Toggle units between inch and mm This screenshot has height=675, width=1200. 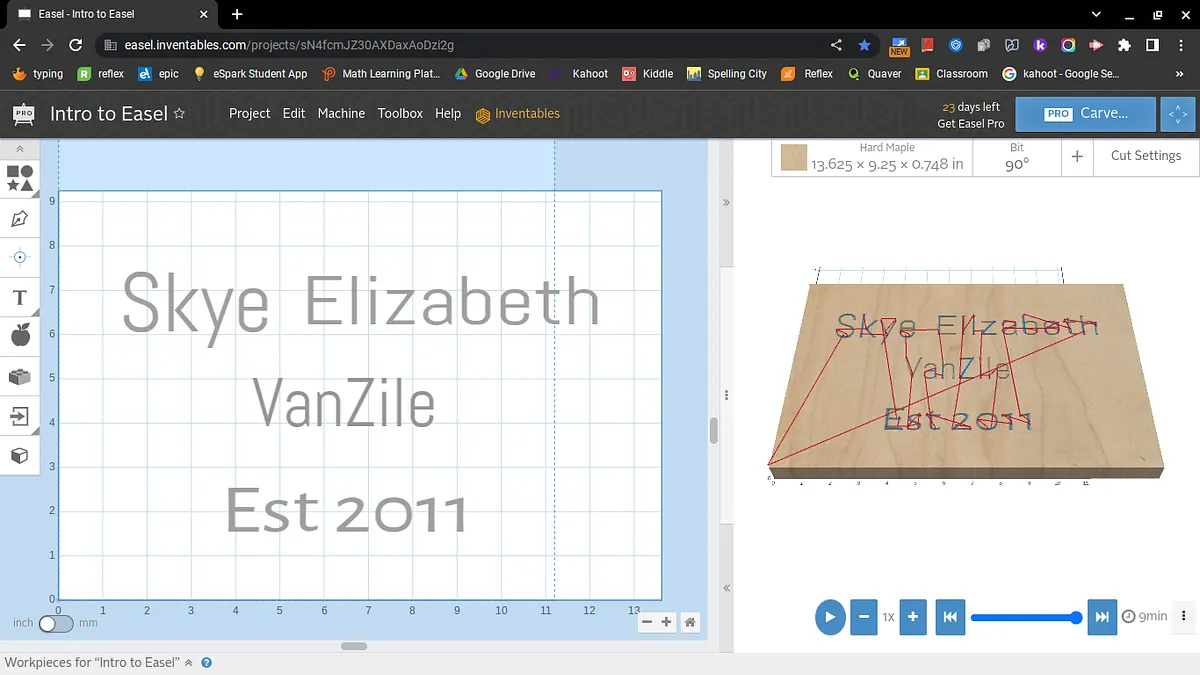coord(55,623)
